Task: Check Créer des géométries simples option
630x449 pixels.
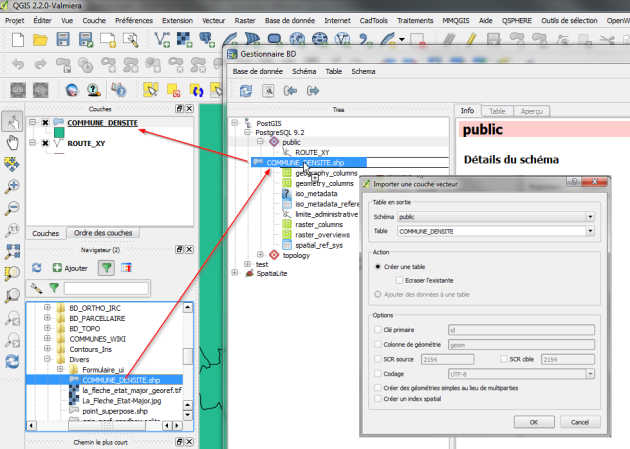Action: (377, 388)
